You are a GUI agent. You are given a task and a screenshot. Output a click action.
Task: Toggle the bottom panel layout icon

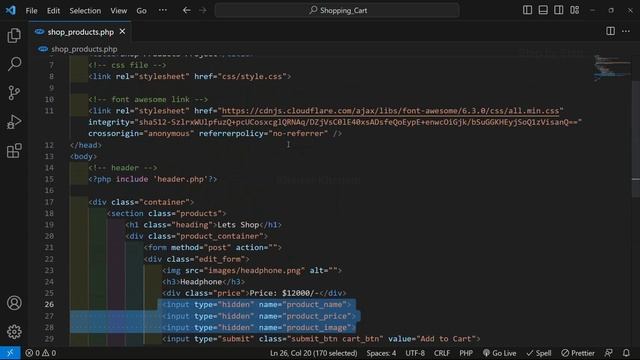(543, 10)
